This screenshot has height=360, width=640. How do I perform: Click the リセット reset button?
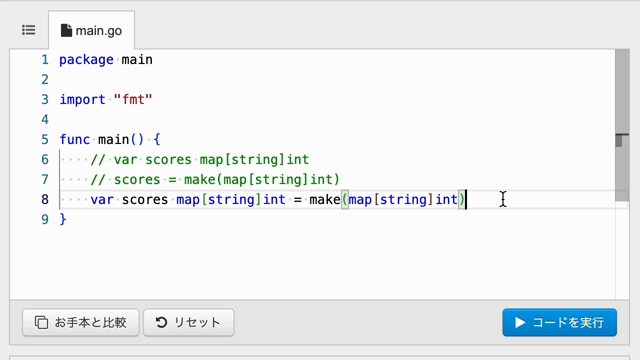[x=189, y=322]
